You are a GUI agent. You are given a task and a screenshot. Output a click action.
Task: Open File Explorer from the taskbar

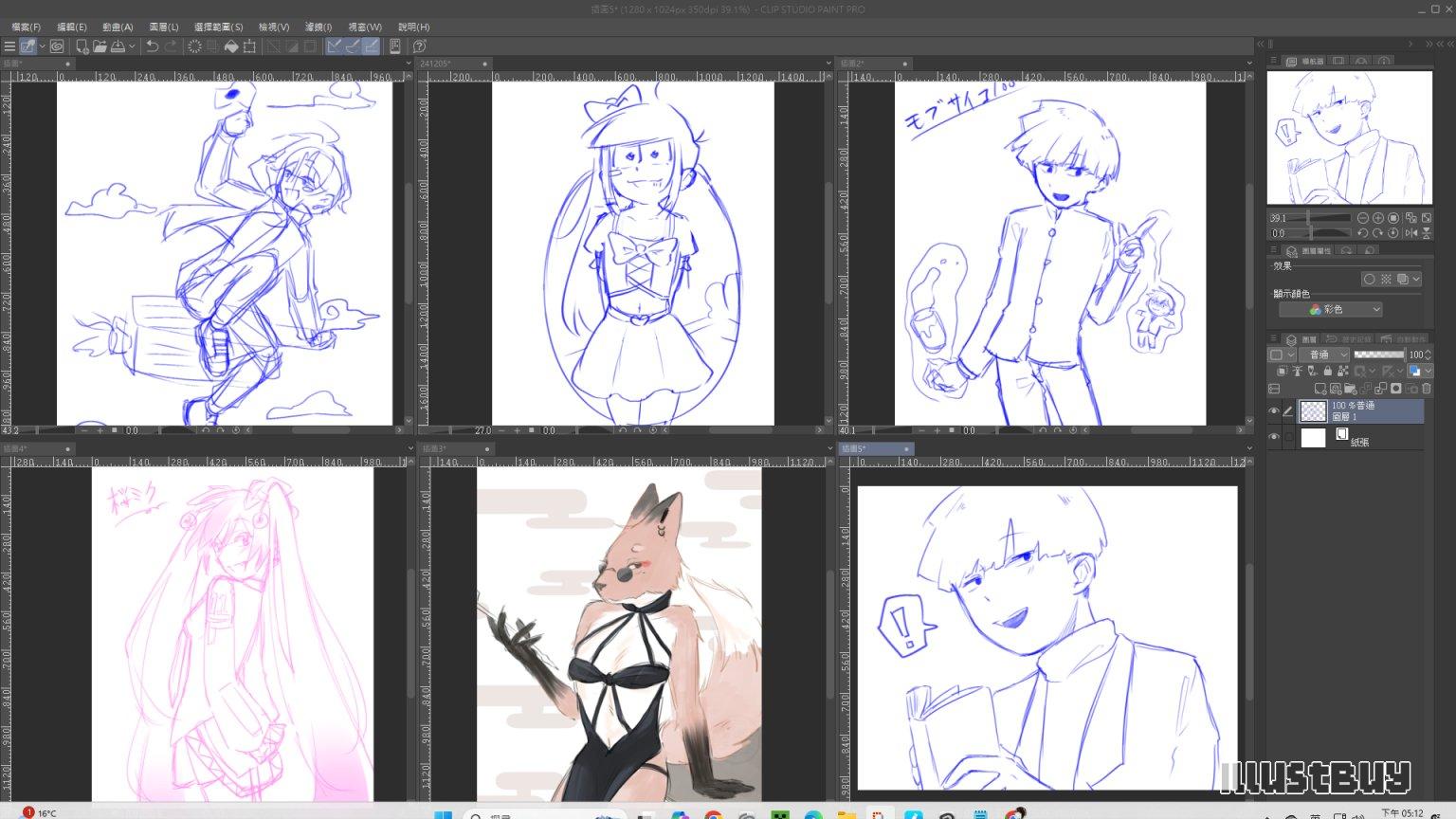point(846,814)
